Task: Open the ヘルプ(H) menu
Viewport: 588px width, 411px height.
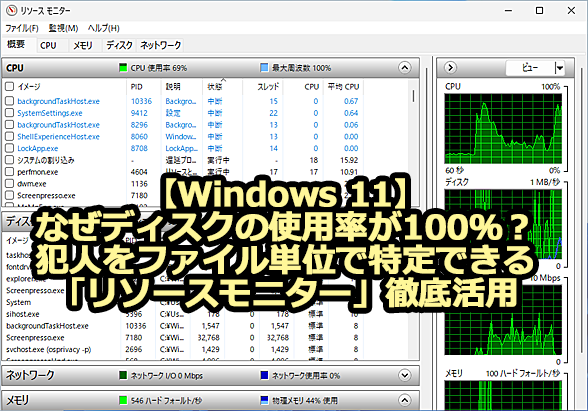Action: [104, 28]
